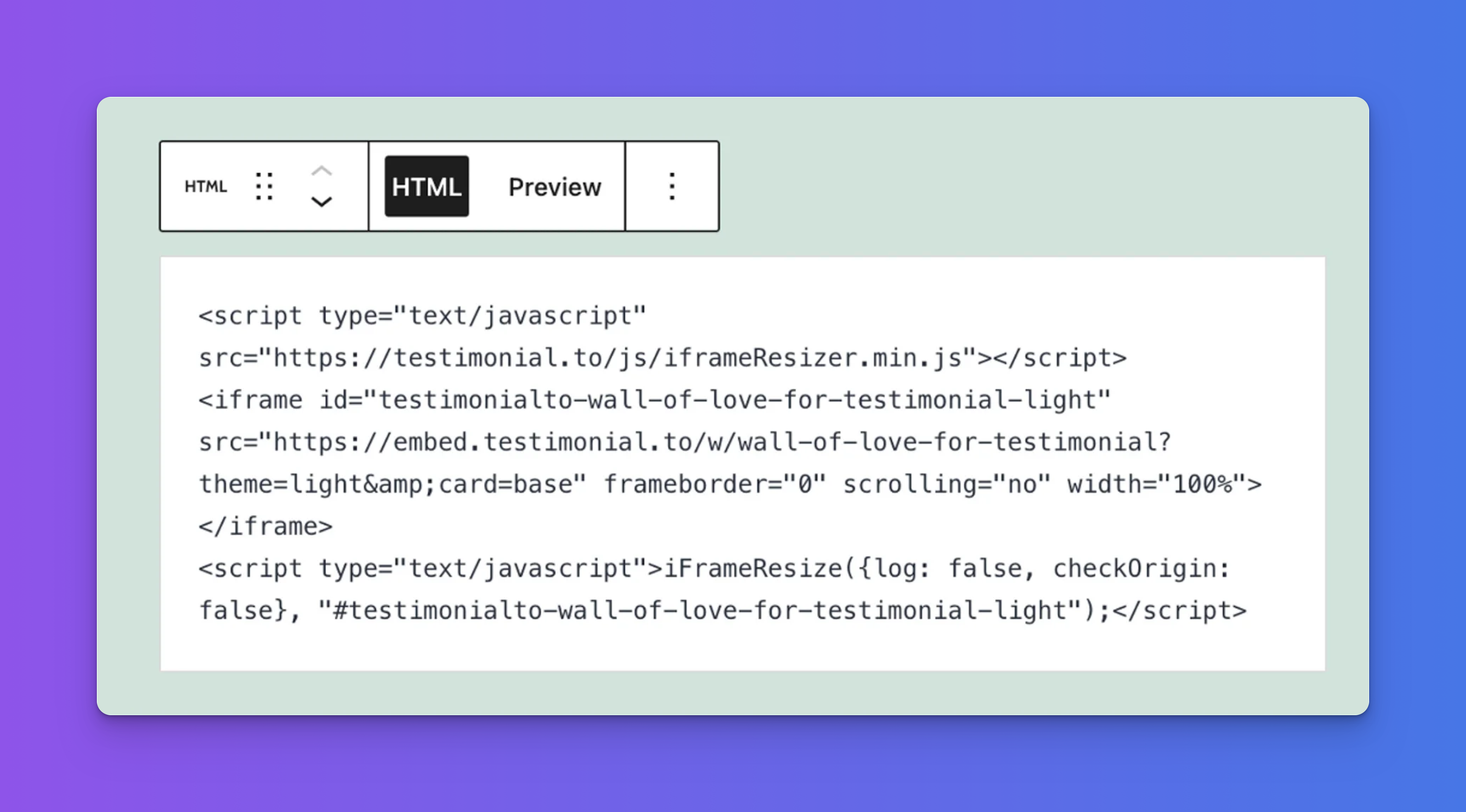Click the HTML block type icon
The width and height of the screenshot is (1466, 812).
205,187
